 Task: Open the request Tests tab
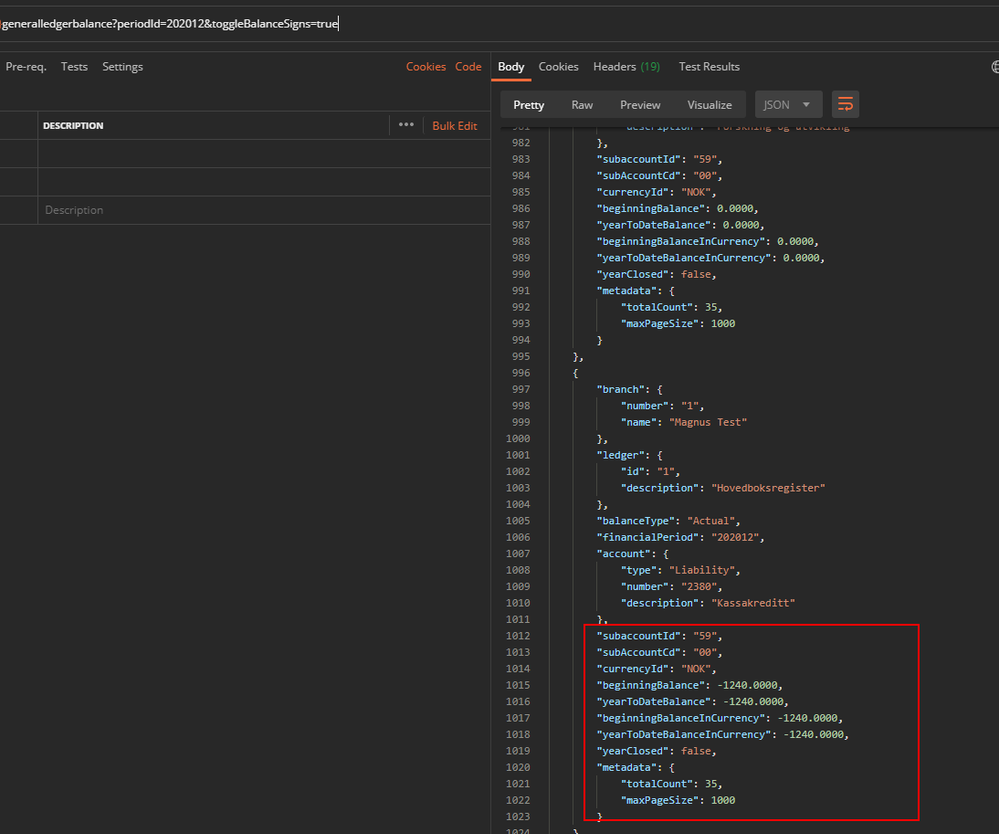[x=74, y=67]
